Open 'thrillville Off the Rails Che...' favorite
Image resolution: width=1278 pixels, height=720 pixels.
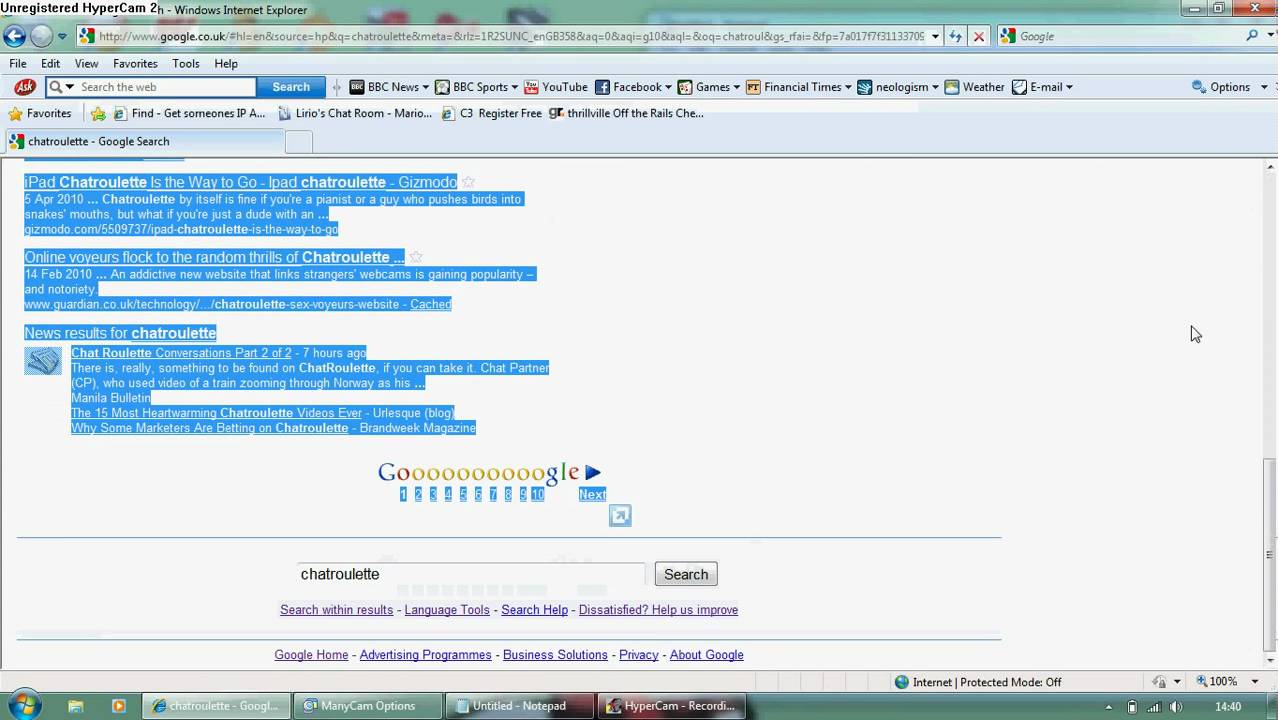[x=626, y=113]
